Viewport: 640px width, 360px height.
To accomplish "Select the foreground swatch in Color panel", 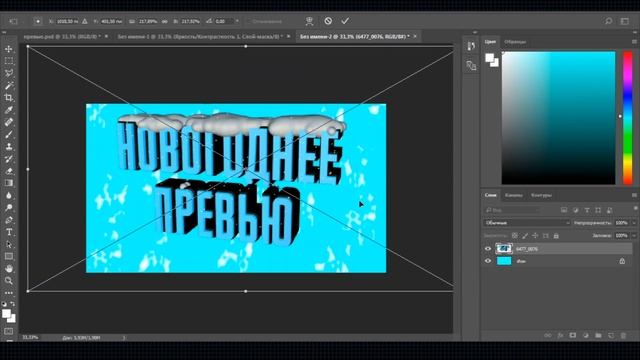I will click(489, 58).
